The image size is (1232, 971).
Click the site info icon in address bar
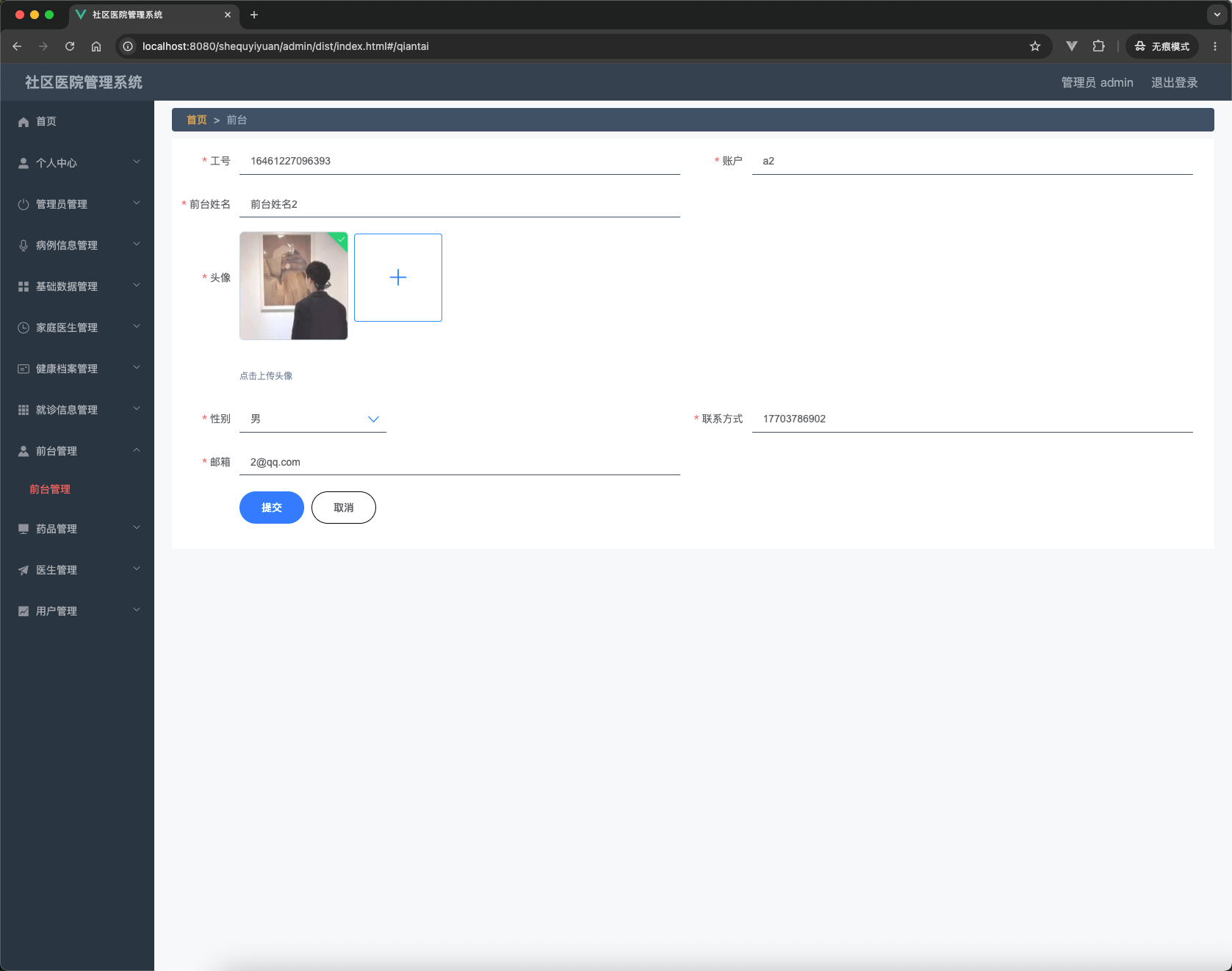128,46
